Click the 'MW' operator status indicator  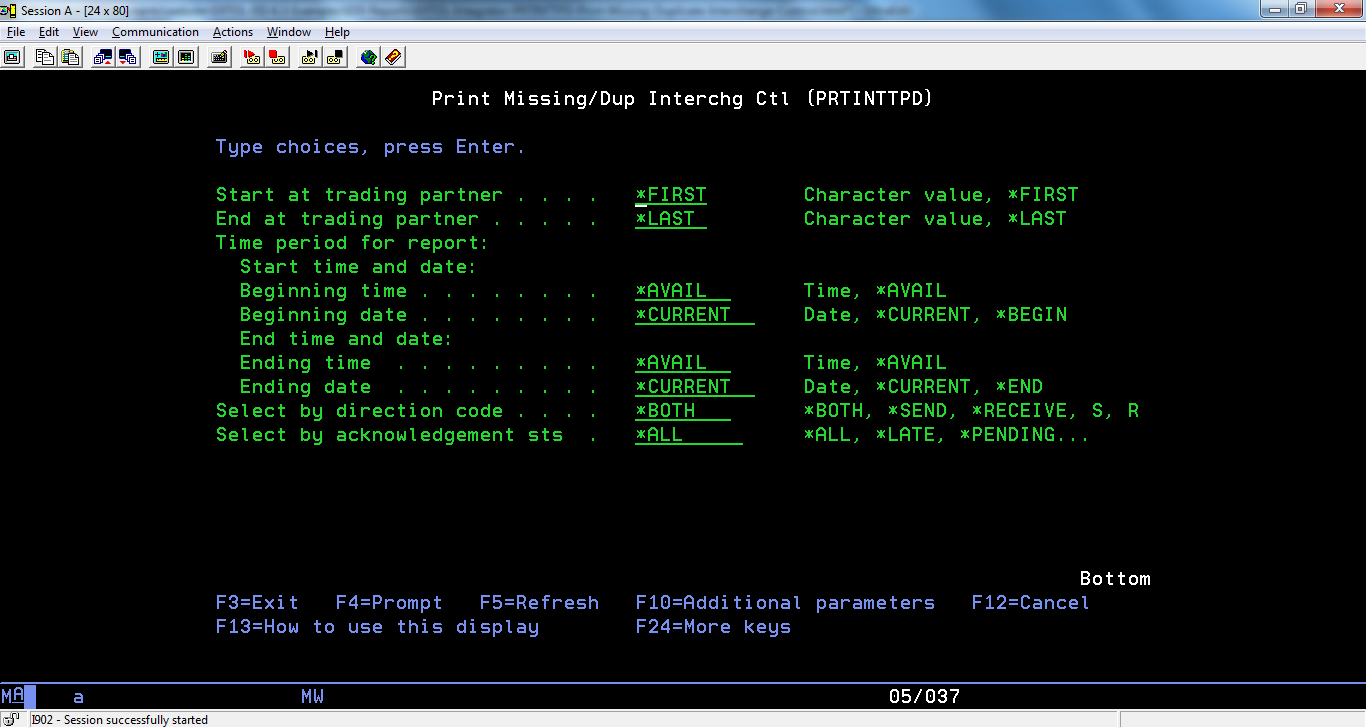coord(312,697)
